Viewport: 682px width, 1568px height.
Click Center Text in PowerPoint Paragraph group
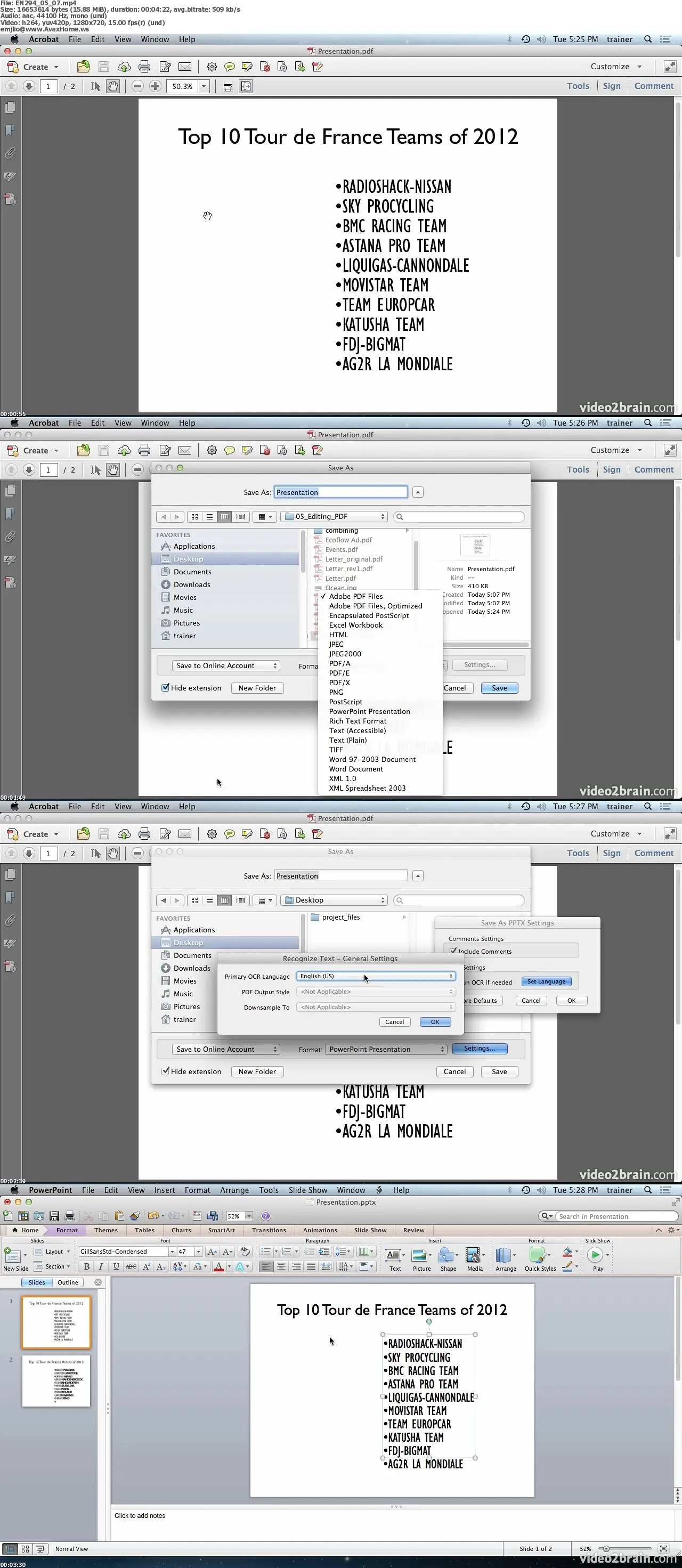coord(281,1266)
